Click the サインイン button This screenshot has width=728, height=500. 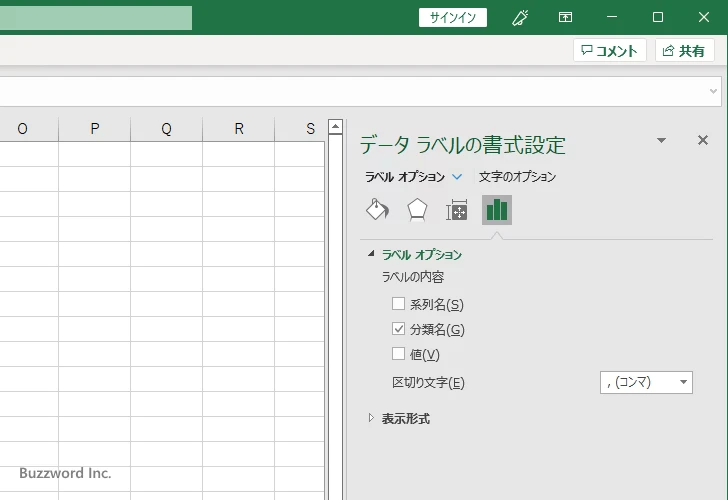point(453,18)
